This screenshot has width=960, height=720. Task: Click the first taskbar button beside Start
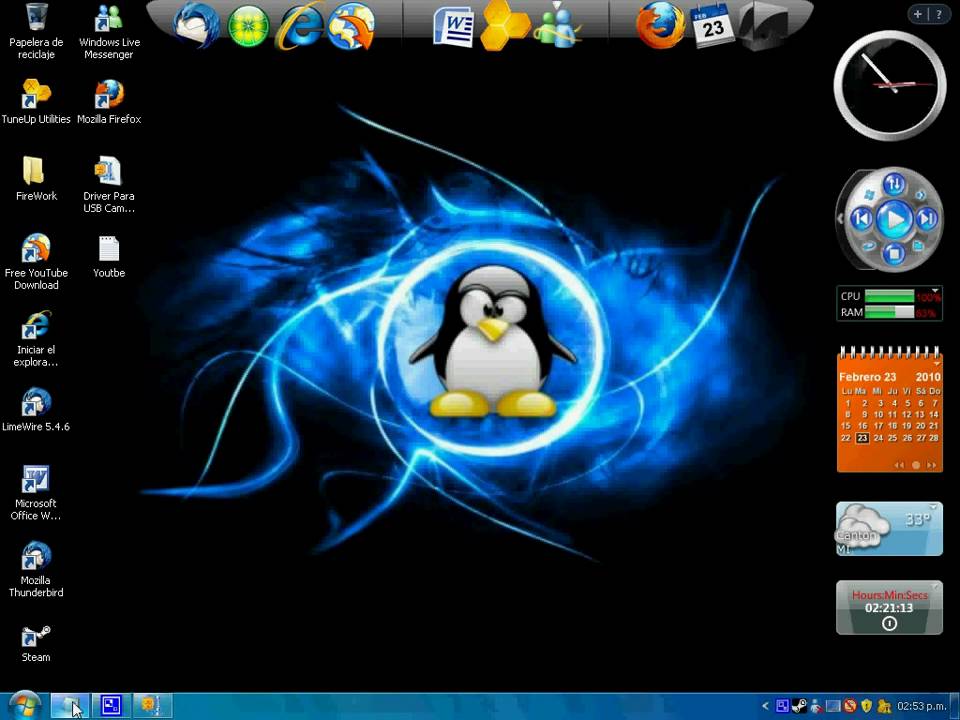[70, 706]
